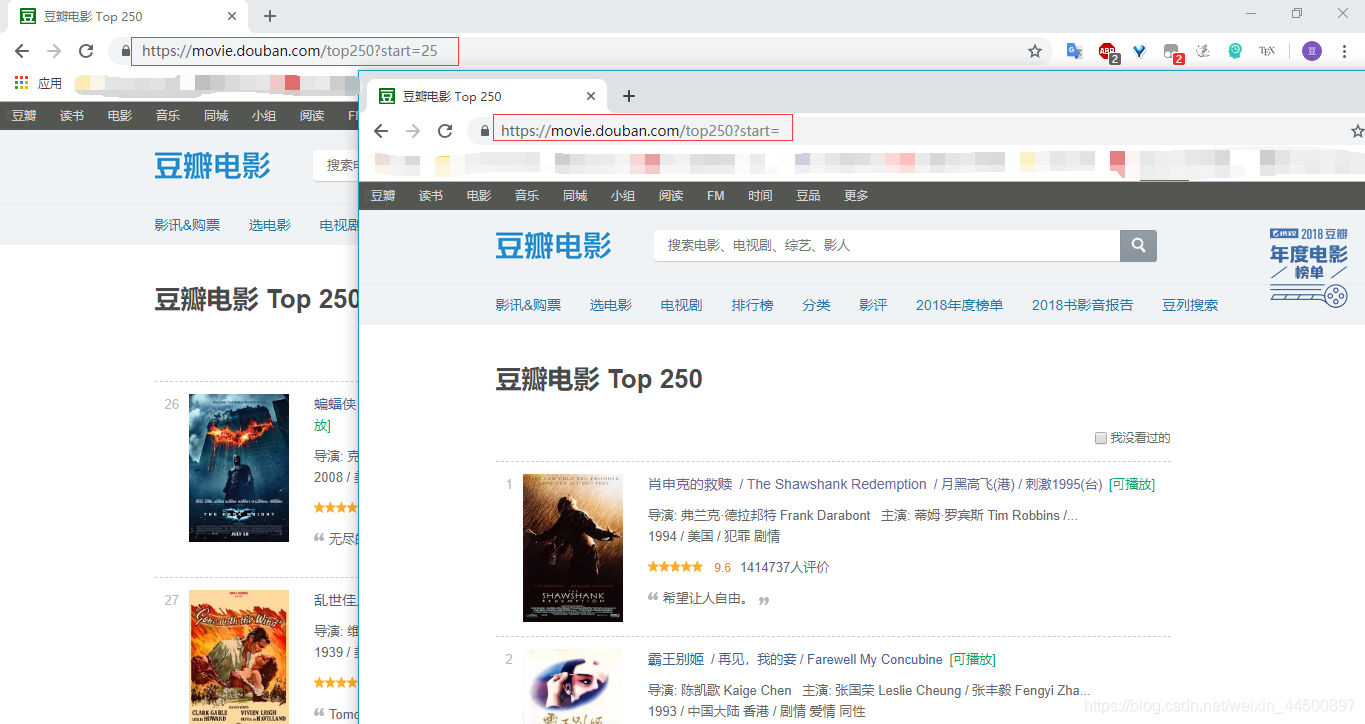
Task: Close 豆瓣电影 Top 250 tab in rear window
Action: pos(232,16)
